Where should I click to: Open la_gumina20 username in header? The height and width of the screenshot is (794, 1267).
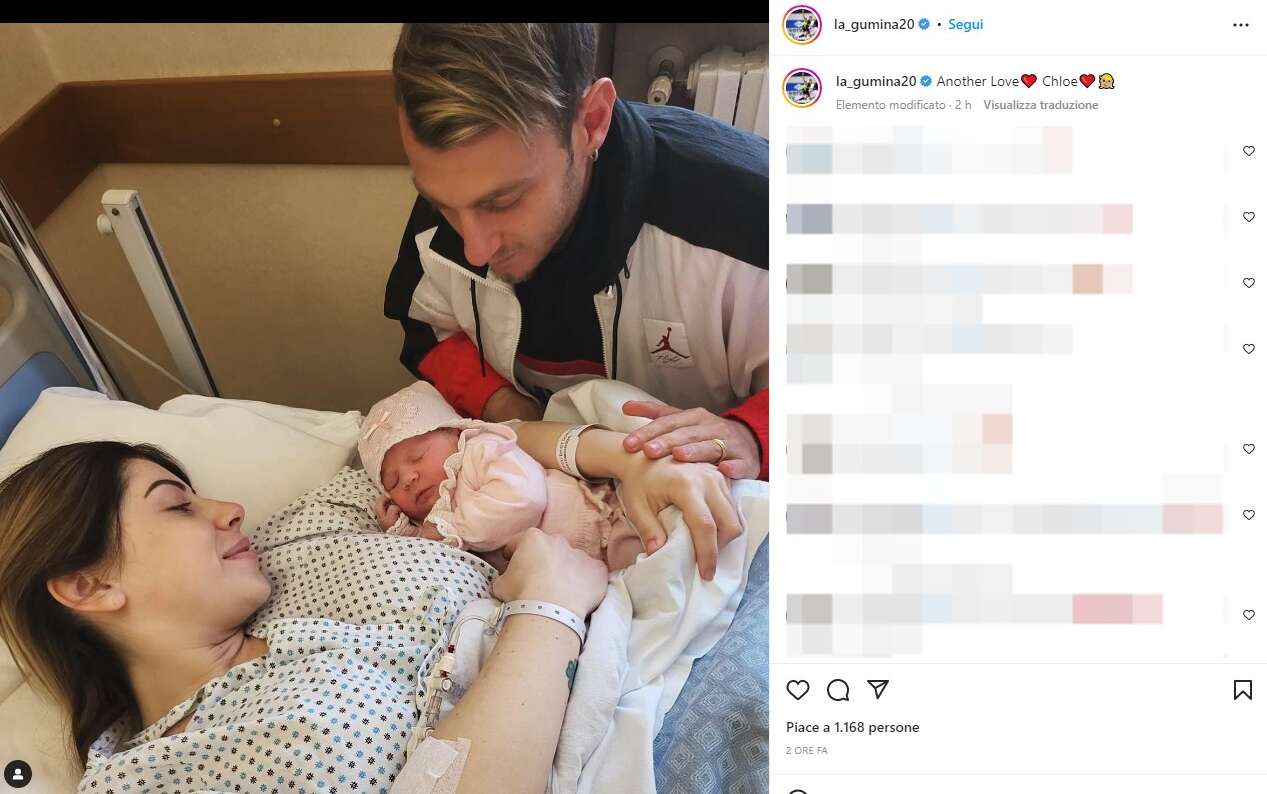click(874, 25)
